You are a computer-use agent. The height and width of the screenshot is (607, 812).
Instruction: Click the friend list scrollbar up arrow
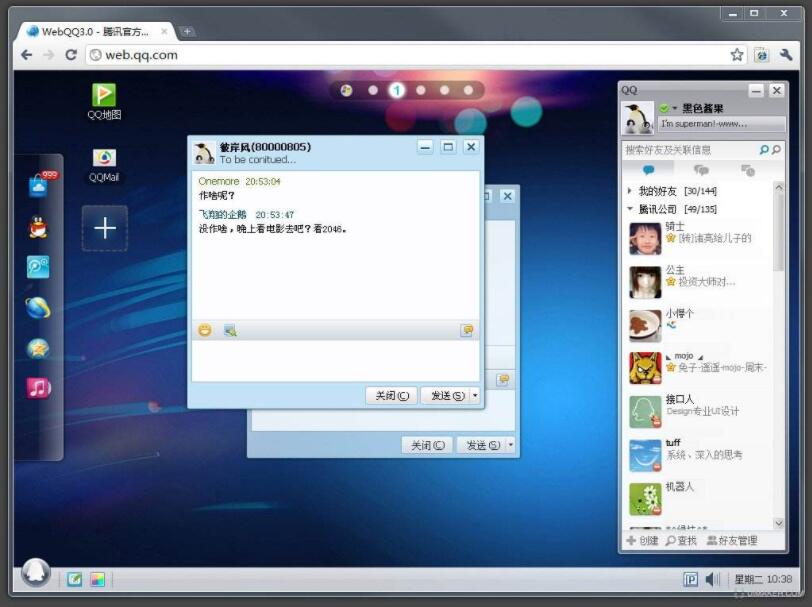click(x=778, y=187)
